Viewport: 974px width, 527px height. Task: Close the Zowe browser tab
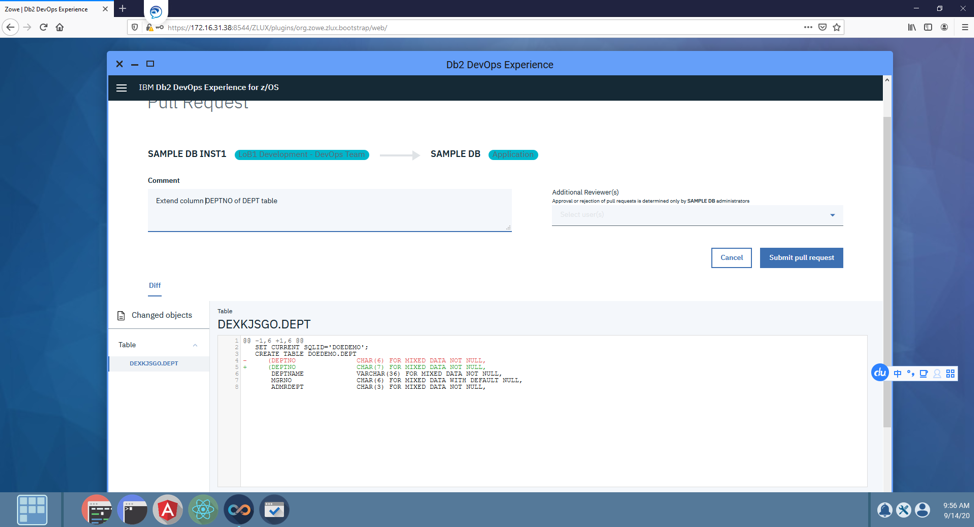click(x=105, y=9)
